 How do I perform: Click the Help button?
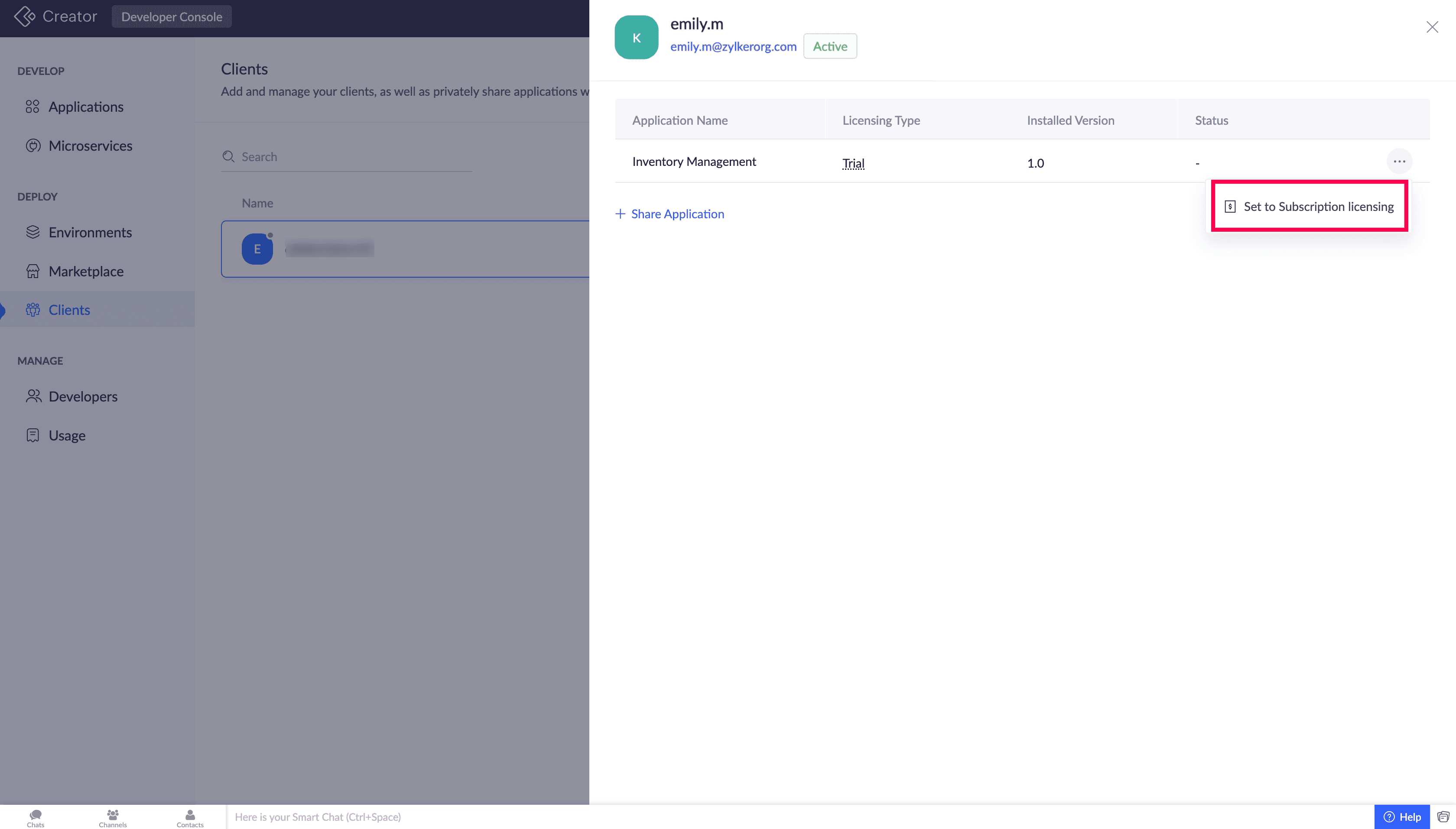(x=1402, y=817)
